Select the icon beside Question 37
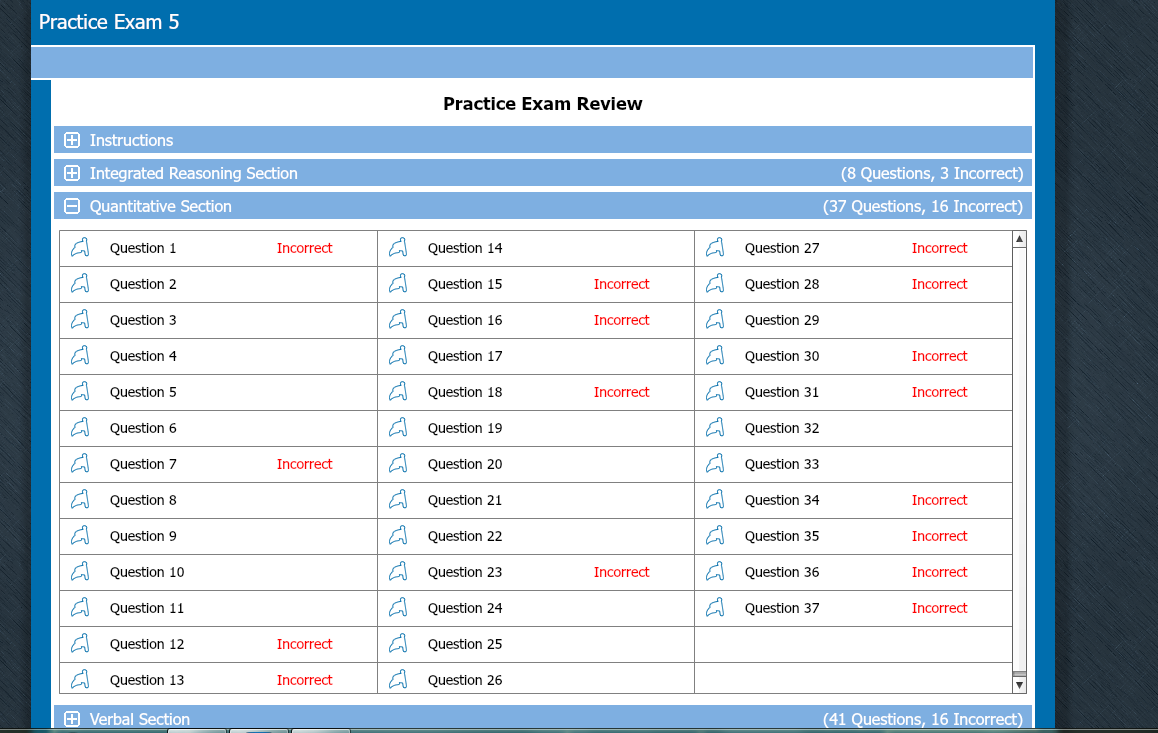Screen dimensions: 1158x733 715,608
